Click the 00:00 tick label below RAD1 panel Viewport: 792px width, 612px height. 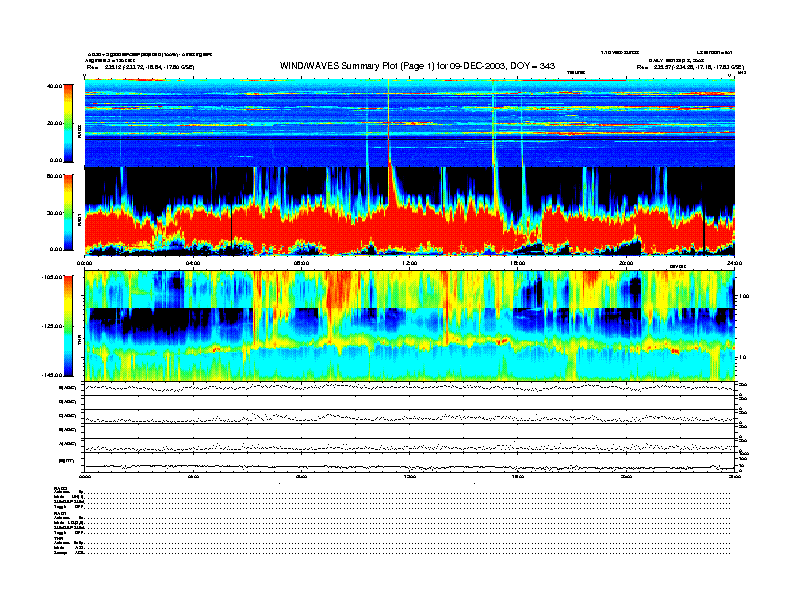[x=84, y=263]
